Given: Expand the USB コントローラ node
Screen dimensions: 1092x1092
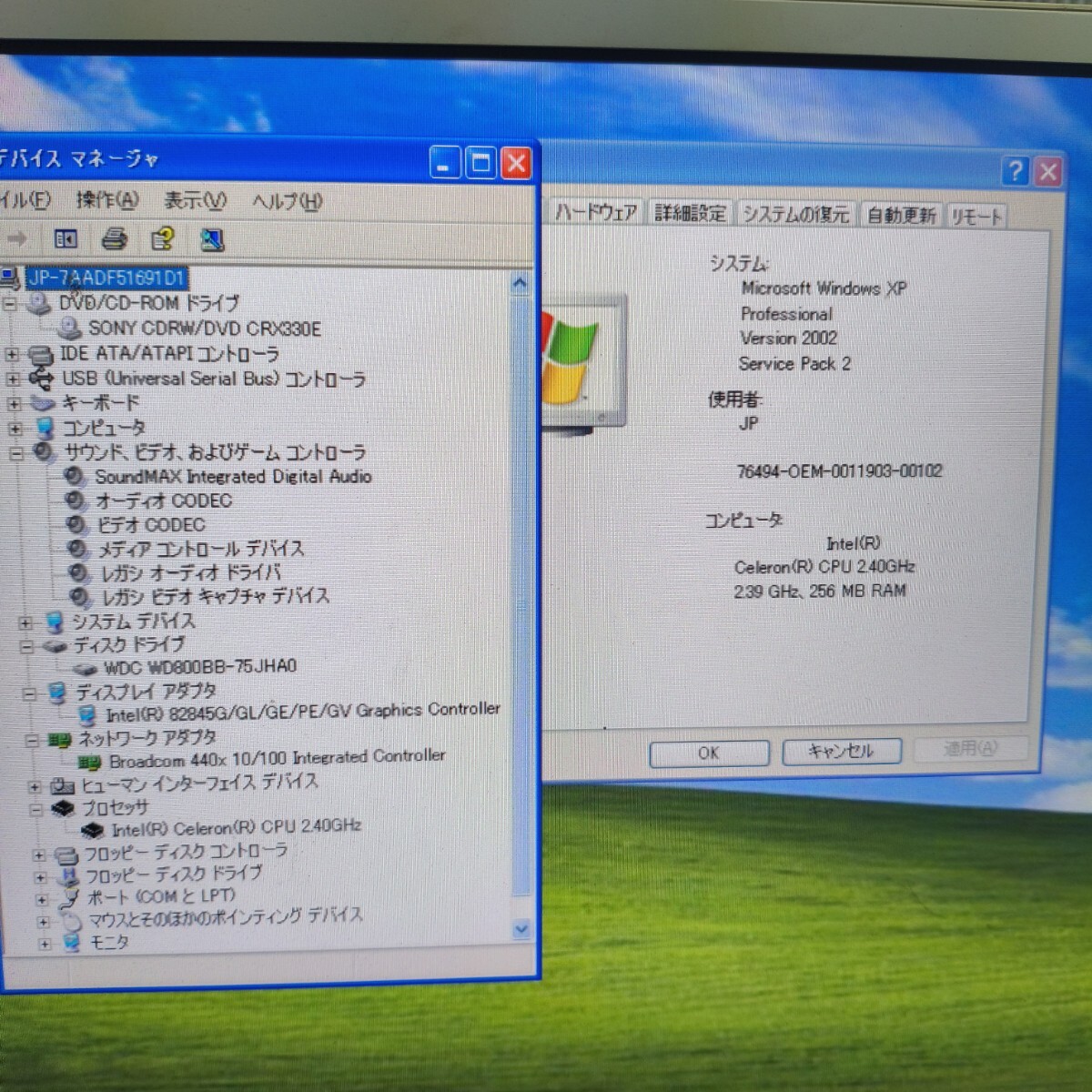Looking at the screenshot, I should coord(13,379).
